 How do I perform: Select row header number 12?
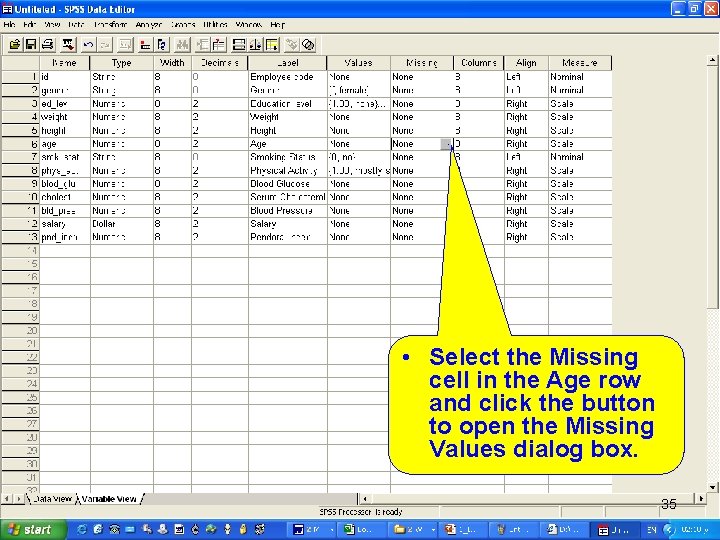[21, 224]
